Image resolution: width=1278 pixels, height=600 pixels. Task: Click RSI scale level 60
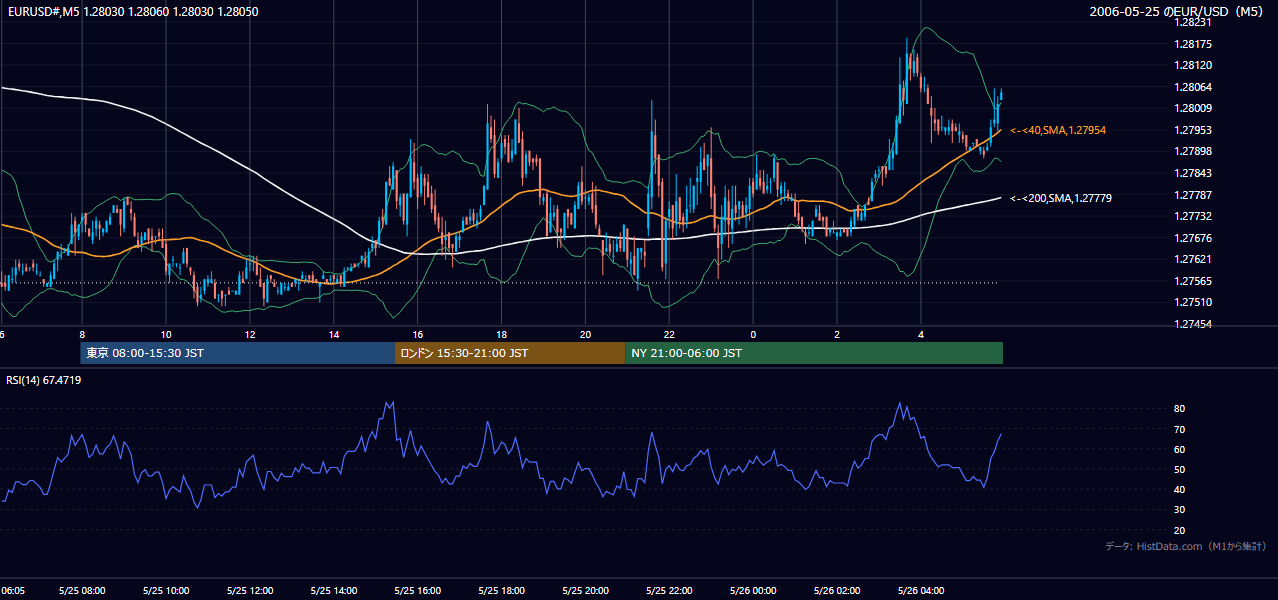point(1179,449)
